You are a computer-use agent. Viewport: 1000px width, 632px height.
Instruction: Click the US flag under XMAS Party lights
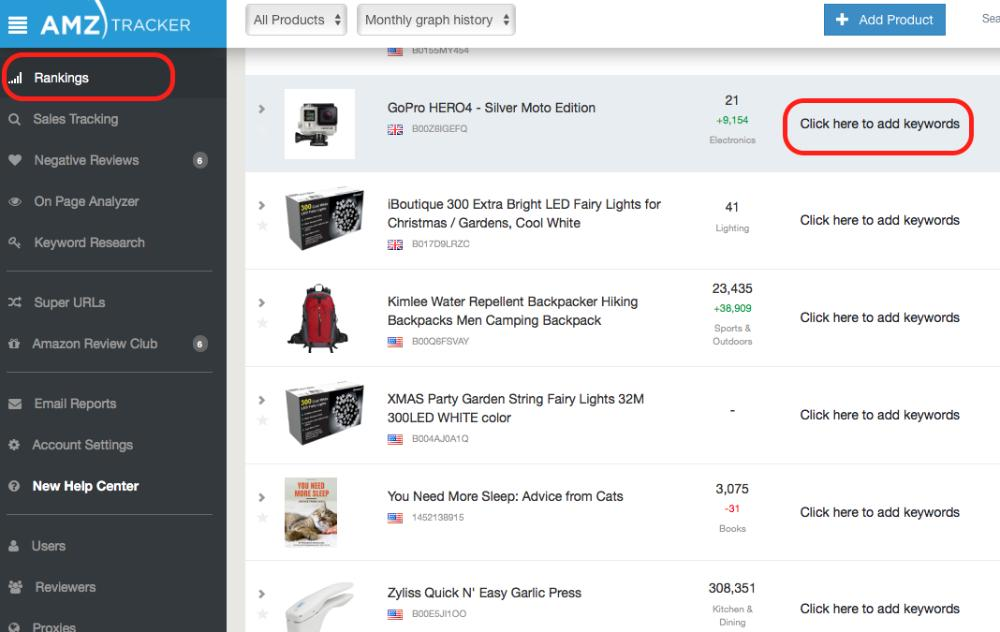(395, 439)
